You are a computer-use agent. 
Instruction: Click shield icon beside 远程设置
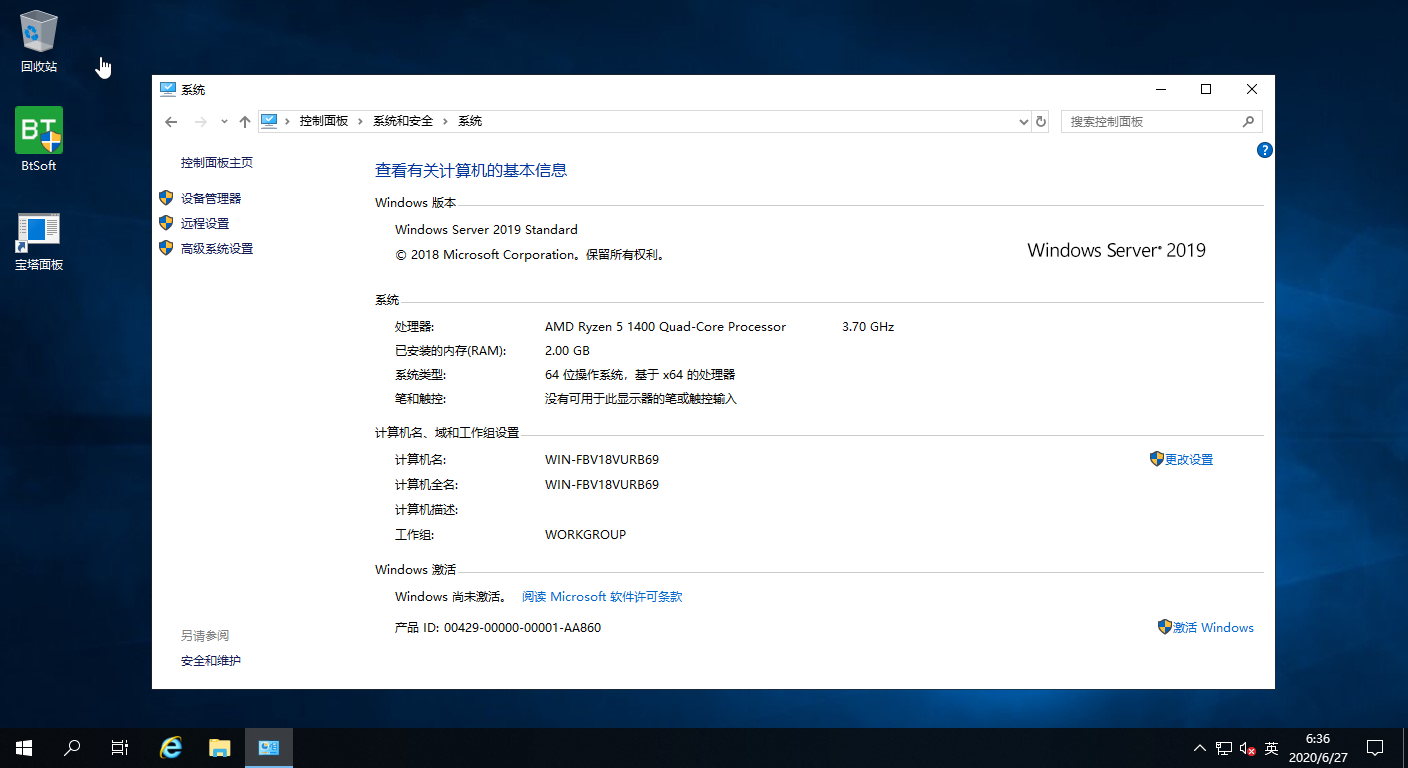166,223
